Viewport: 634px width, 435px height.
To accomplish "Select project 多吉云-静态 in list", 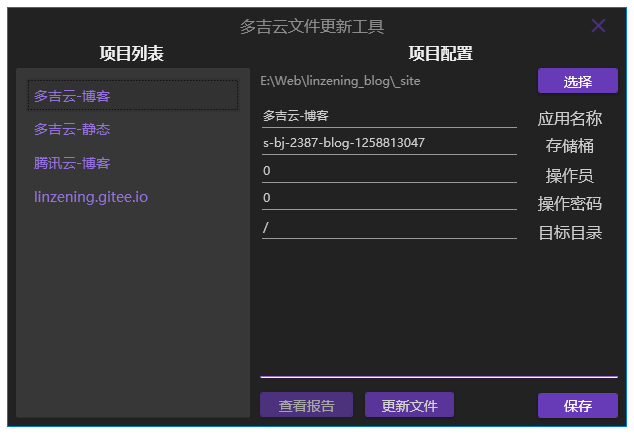I will click(x=133, y=129).
